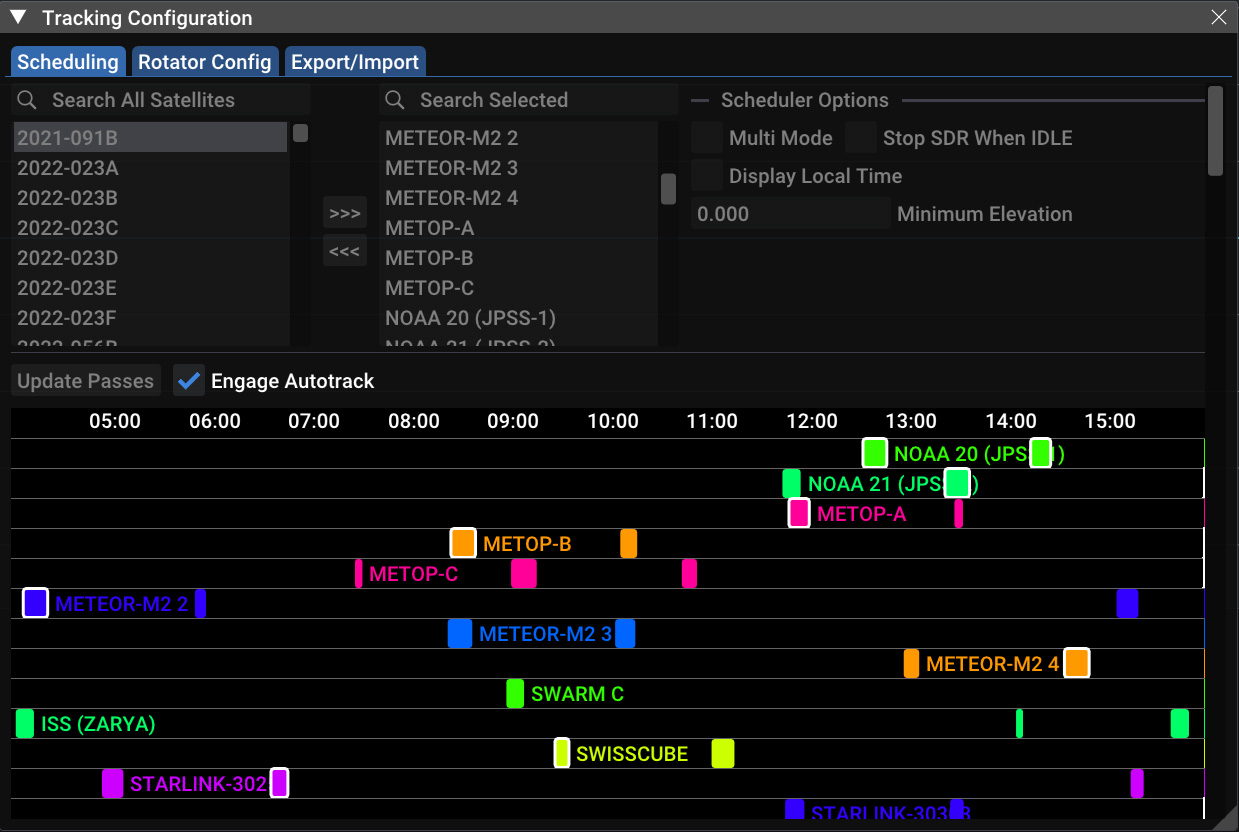
Task: Enable the Multi Mode checkbox
Action: [708, 138]
